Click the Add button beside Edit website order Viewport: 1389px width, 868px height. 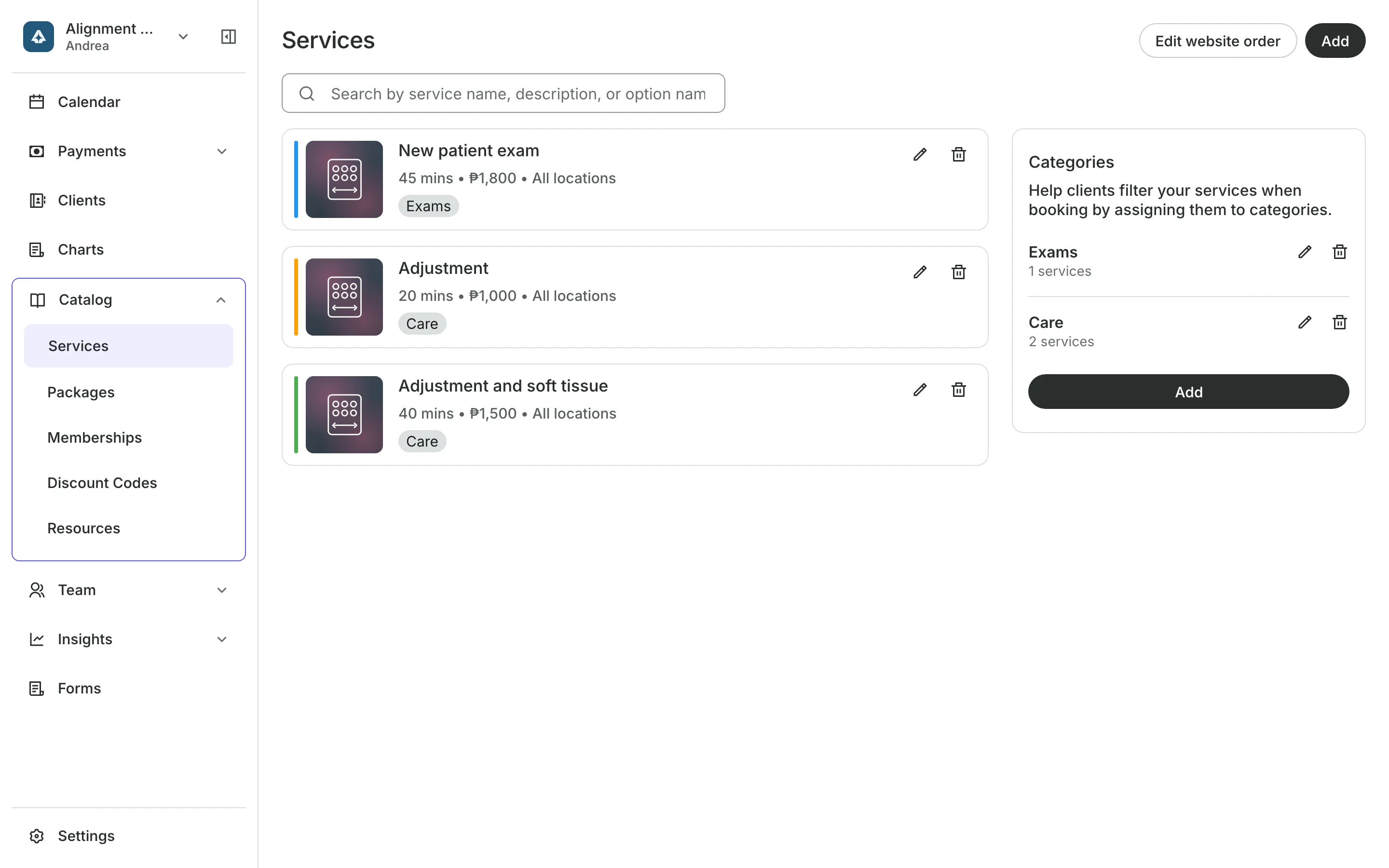1335,41
